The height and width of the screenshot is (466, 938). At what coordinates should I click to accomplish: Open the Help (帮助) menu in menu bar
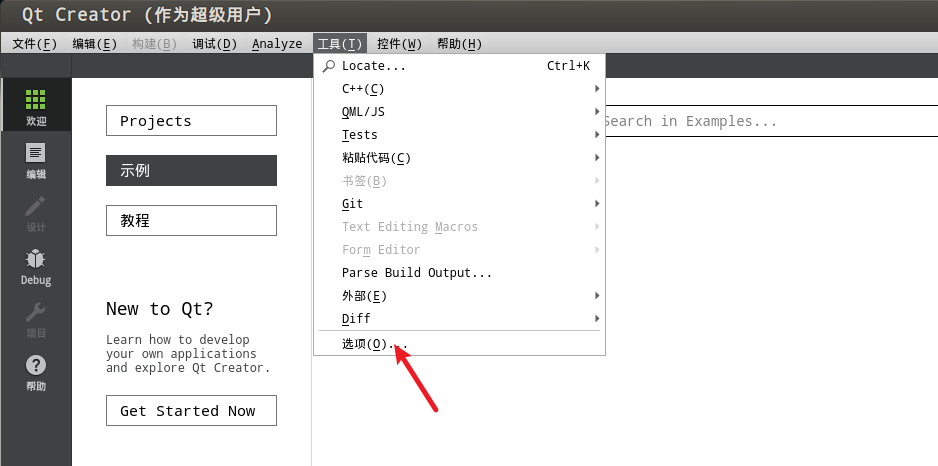[459, 44]
